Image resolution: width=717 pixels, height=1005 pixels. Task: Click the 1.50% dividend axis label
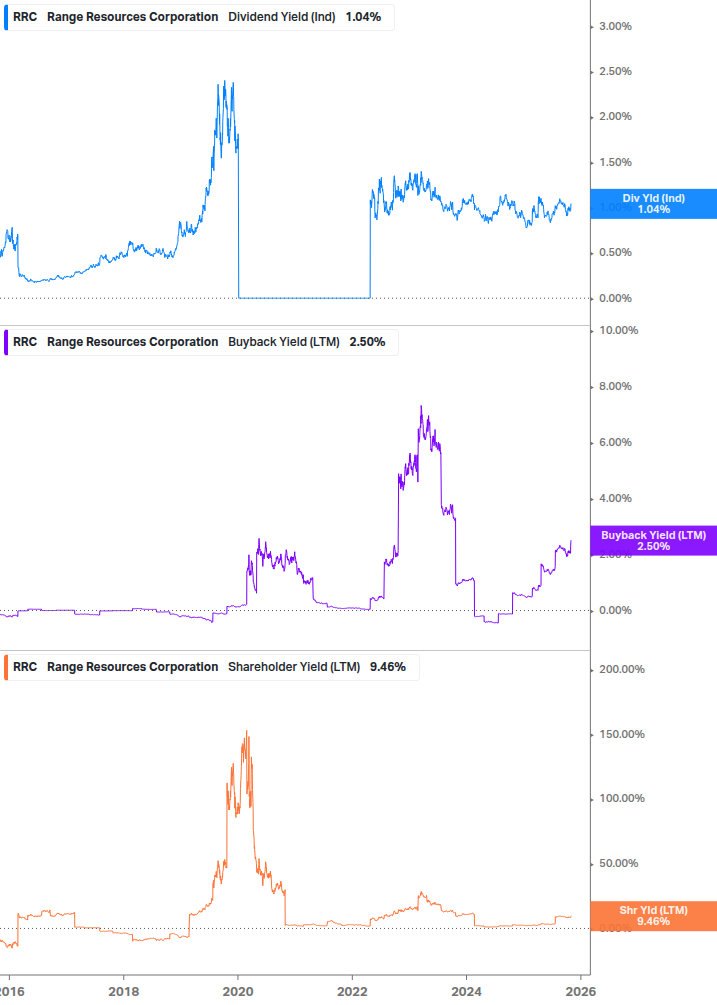[x=615, y=162]
